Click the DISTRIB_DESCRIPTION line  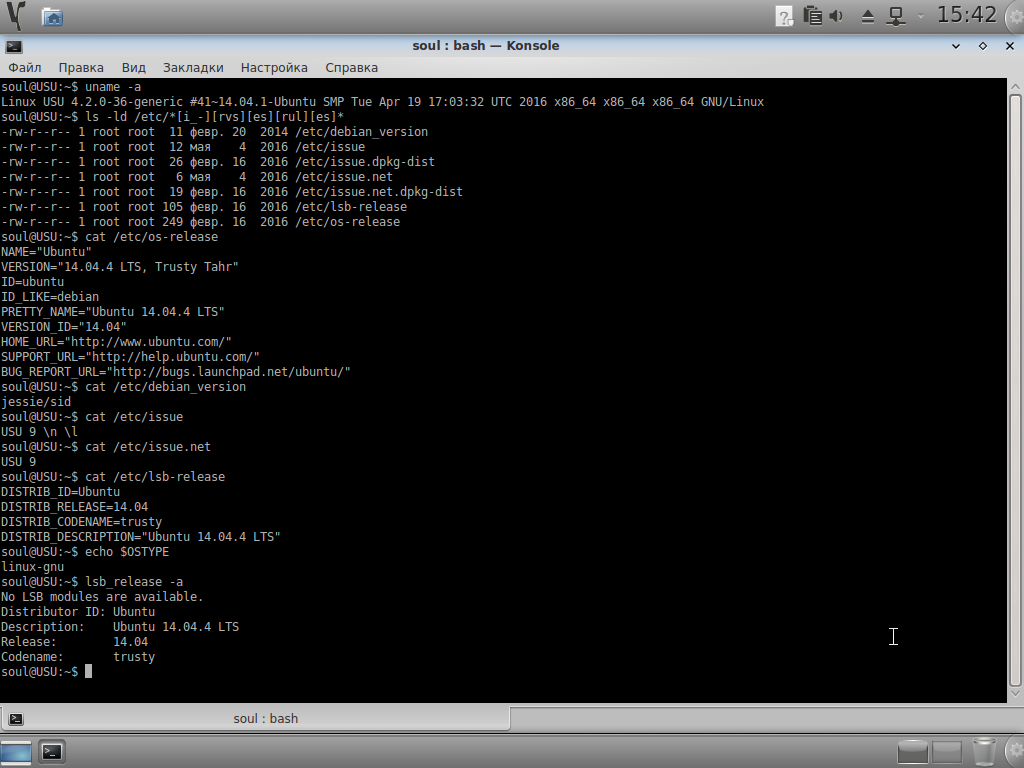click(140, 537)
